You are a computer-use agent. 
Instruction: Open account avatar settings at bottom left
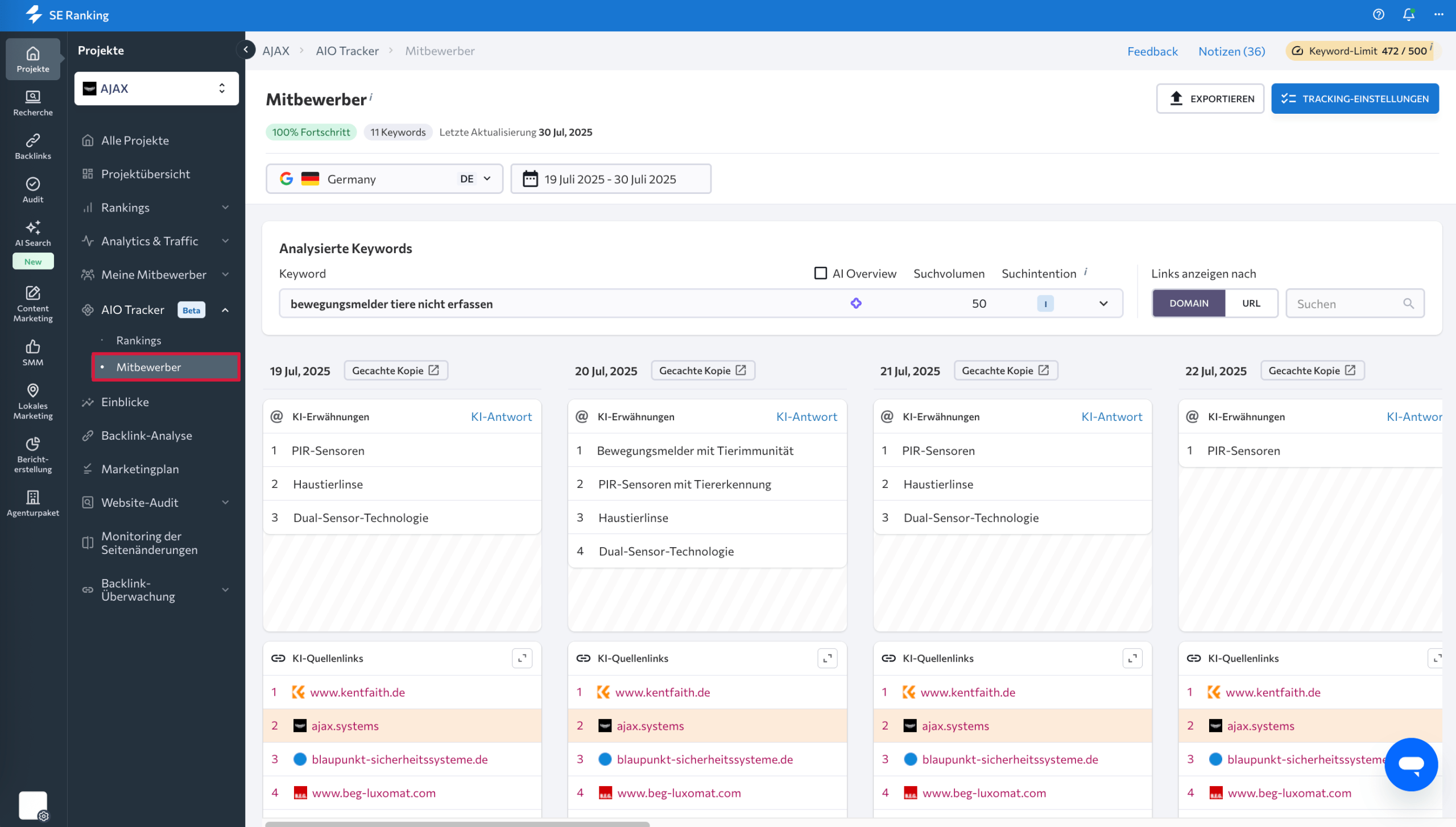[33, 805]
